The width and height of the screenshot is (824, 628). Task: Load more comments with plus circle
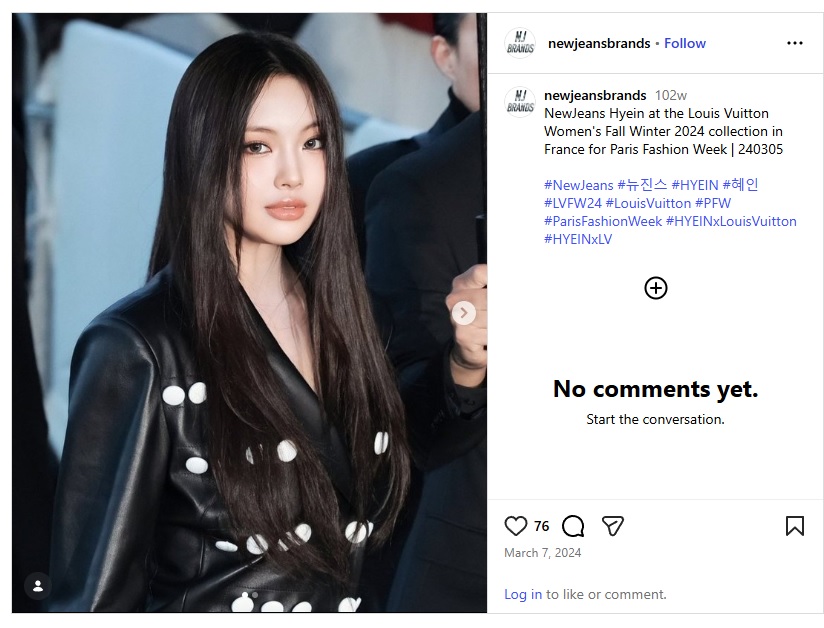tap(655, 288)
